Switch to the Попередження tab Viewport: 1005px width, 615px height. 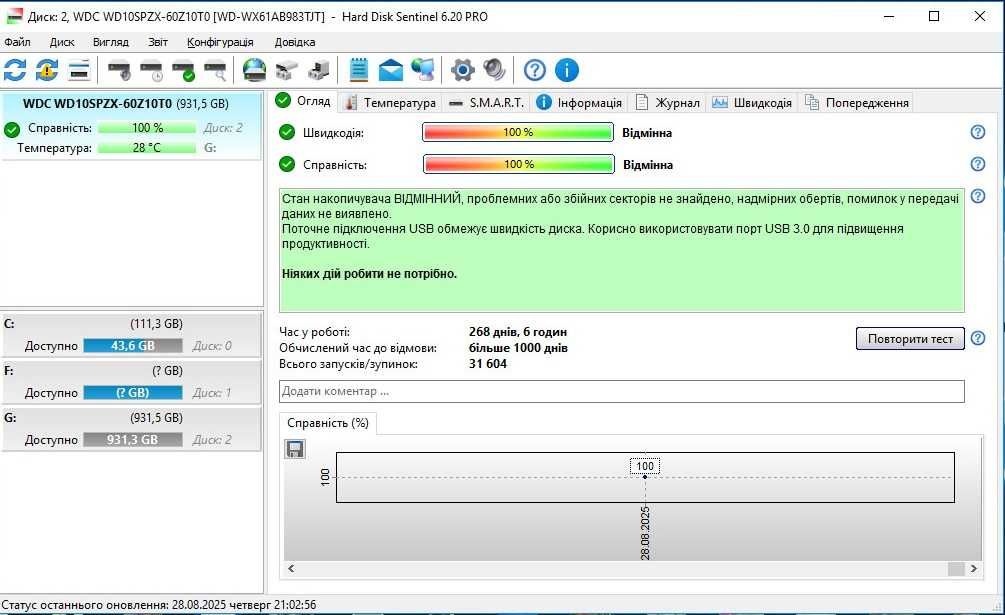point(856,102)
